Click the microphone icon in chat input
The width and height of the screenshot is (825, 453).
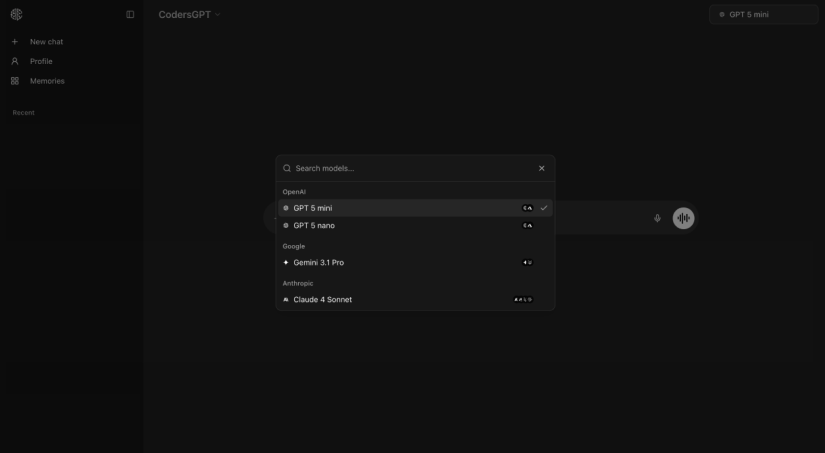[657, 218]
